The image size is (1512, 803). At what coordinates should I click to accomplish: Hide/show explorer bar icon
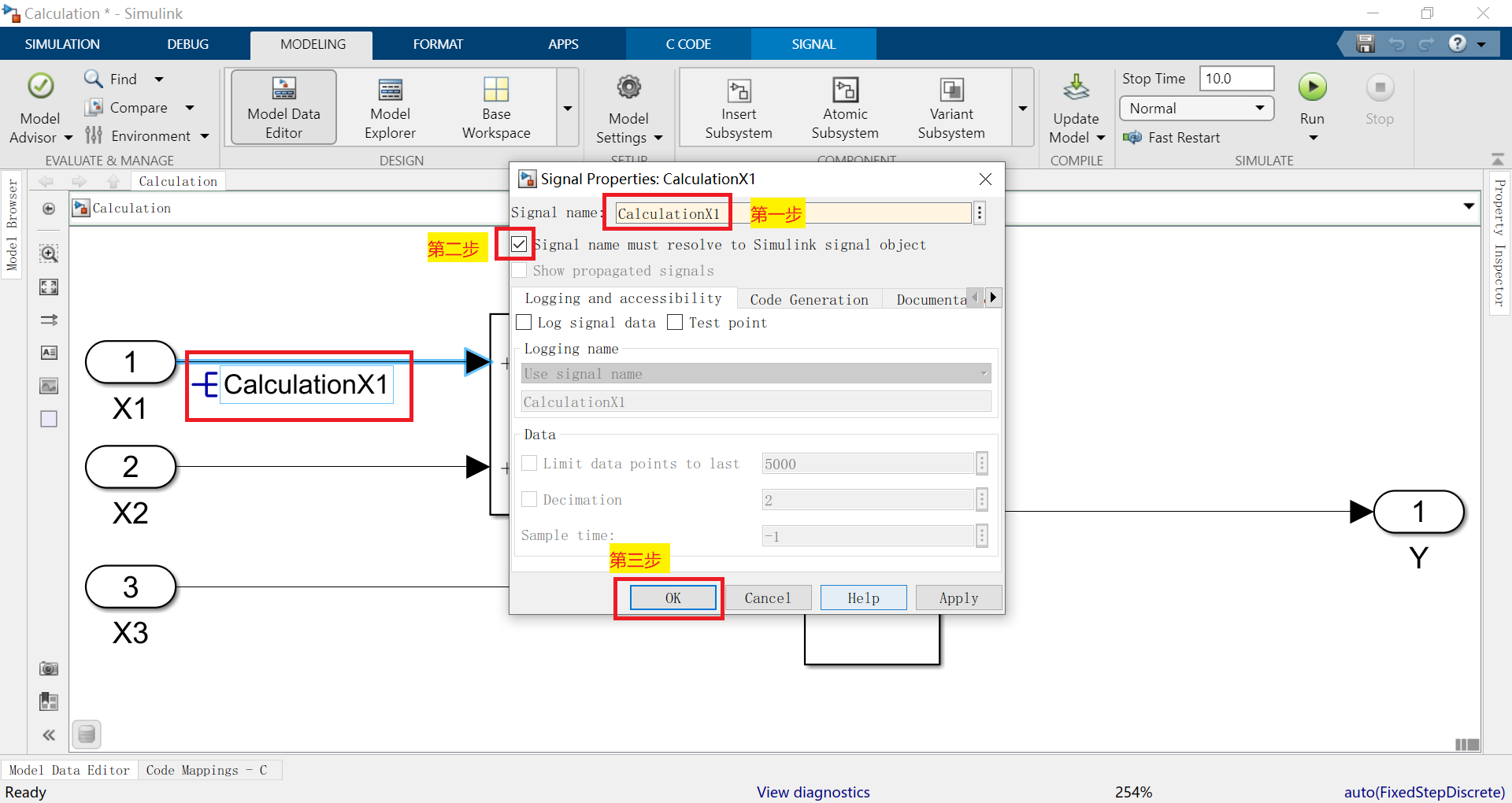pos(49,209)
